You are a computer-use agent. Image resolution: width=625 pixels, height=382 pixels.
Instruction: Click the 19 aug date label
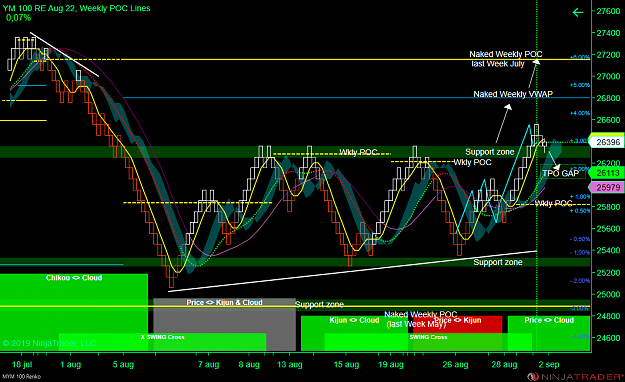coord(391,364)
